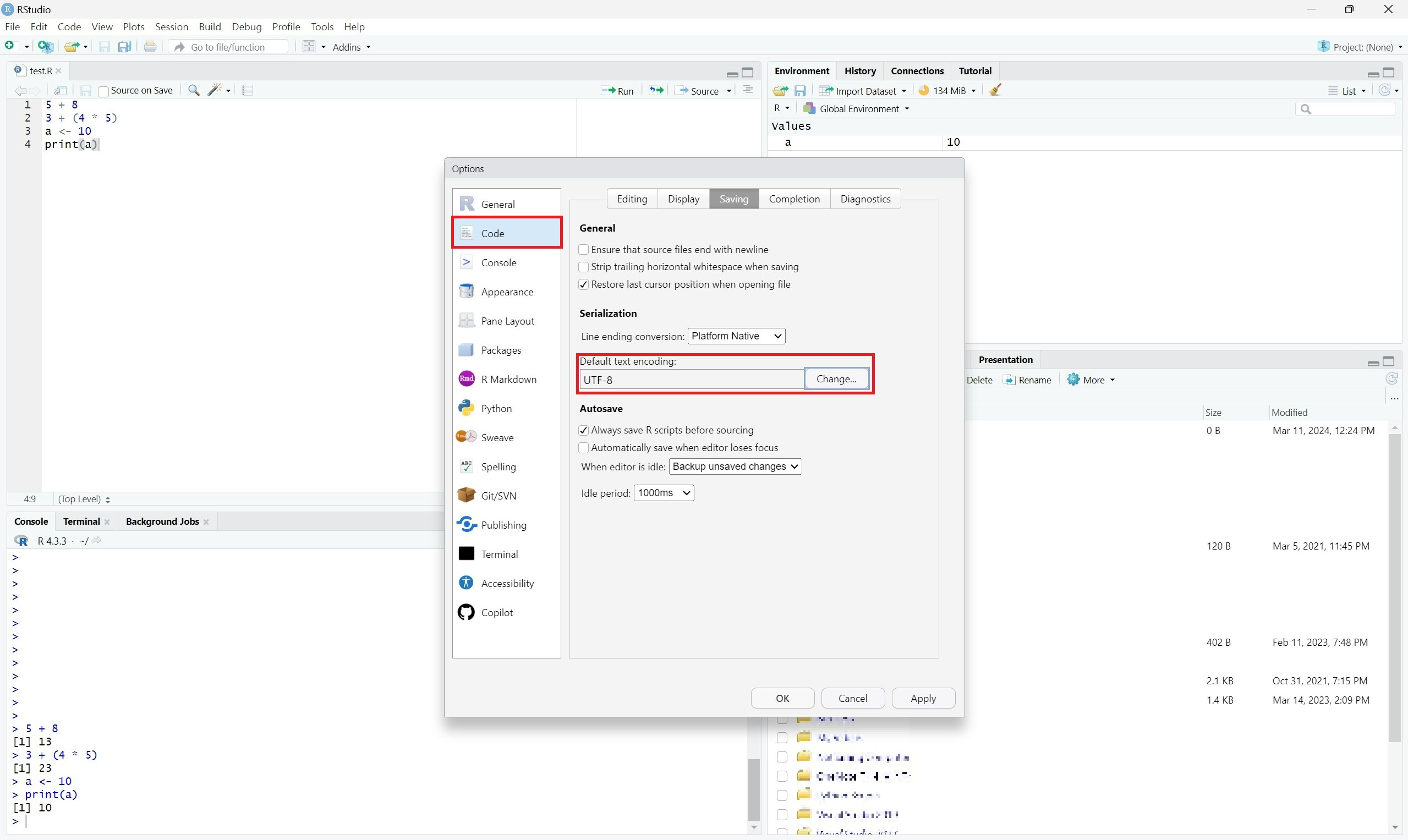Click the find/replace magnifier icon in editor
Viewport: 1408px width, 840px height.
click(194, 90)
